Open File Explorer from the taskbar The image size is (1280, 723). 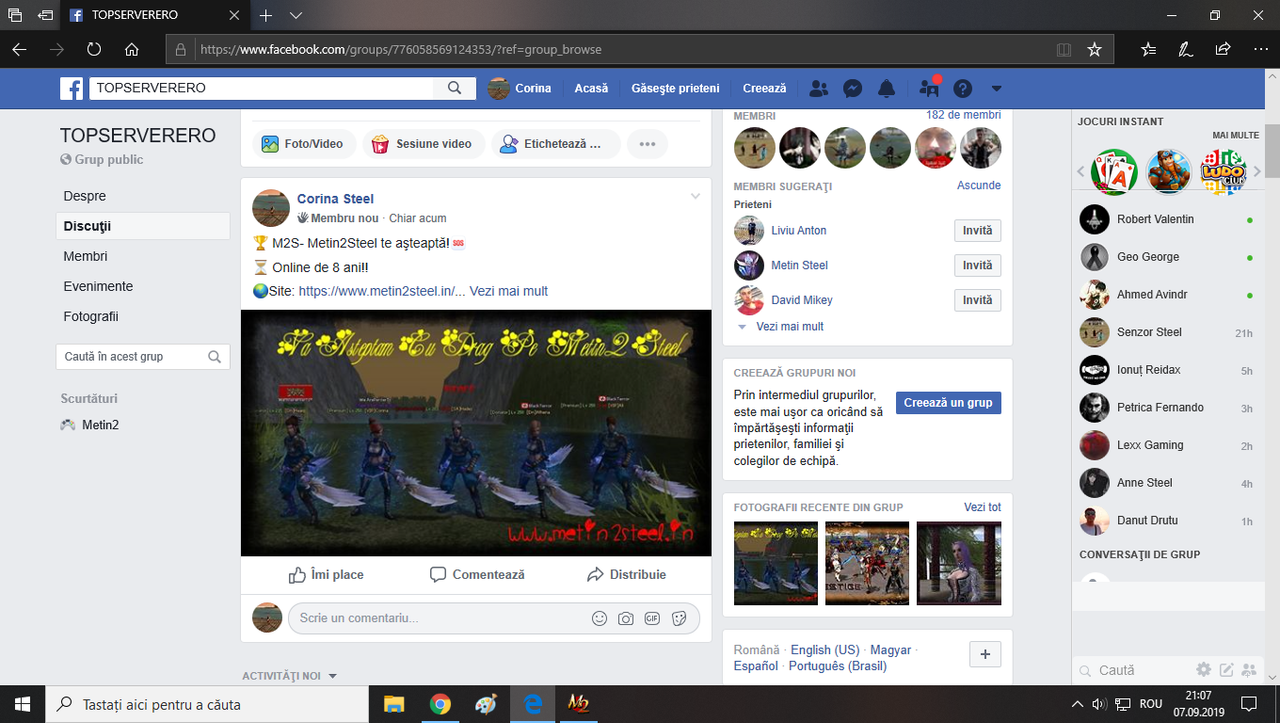point(394,704)
